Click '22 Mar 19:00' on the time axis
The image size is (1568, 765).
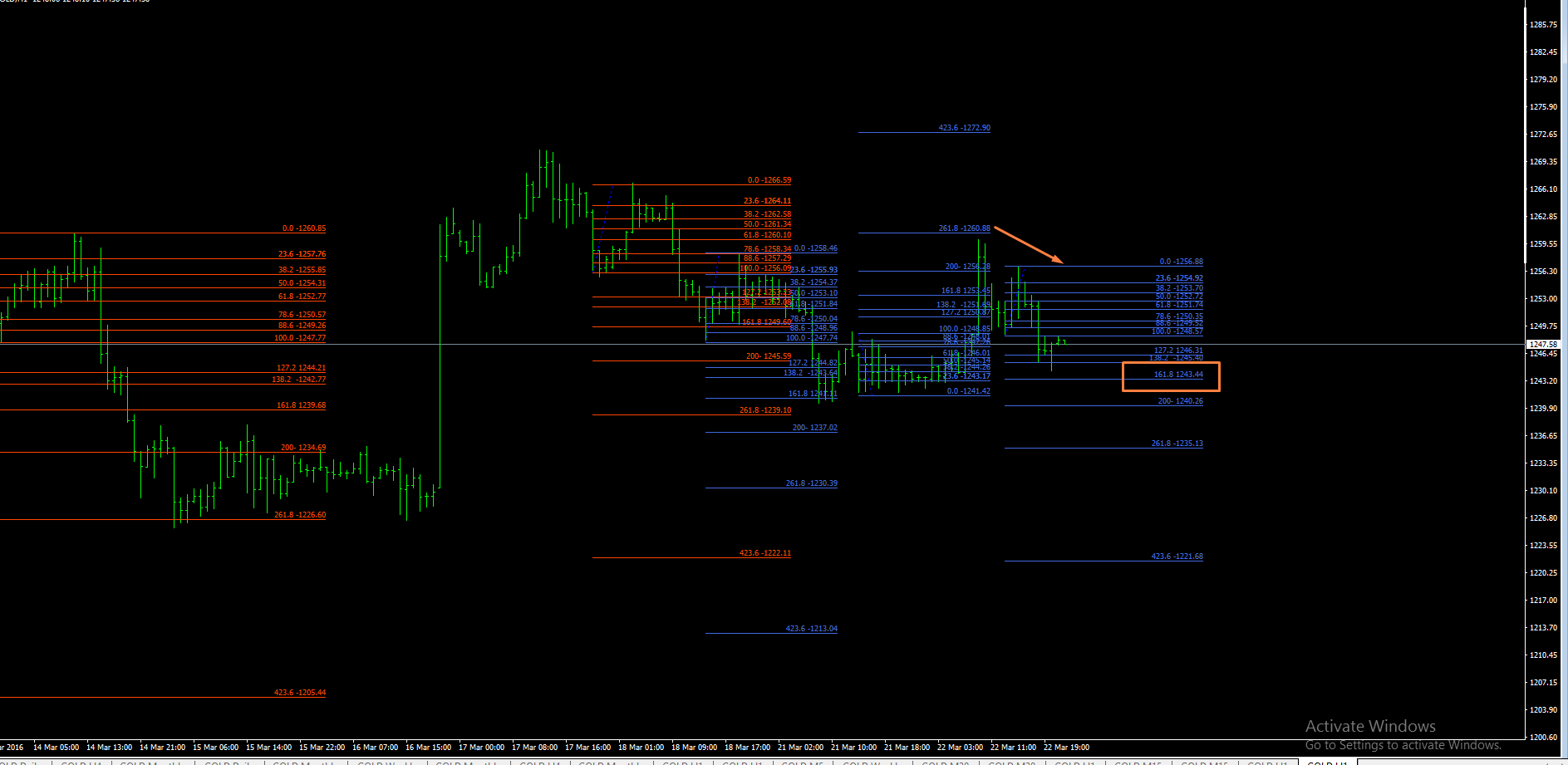(x=1067, y=748)
